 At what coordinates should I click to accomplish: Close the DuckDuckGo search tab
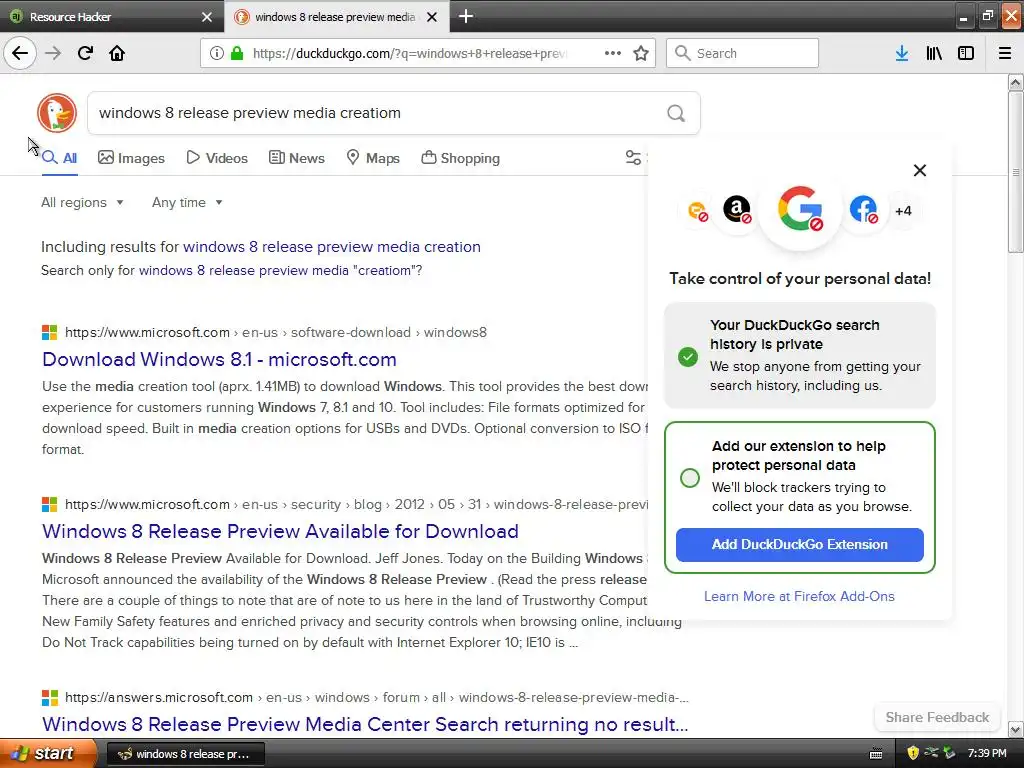(432, 17)
